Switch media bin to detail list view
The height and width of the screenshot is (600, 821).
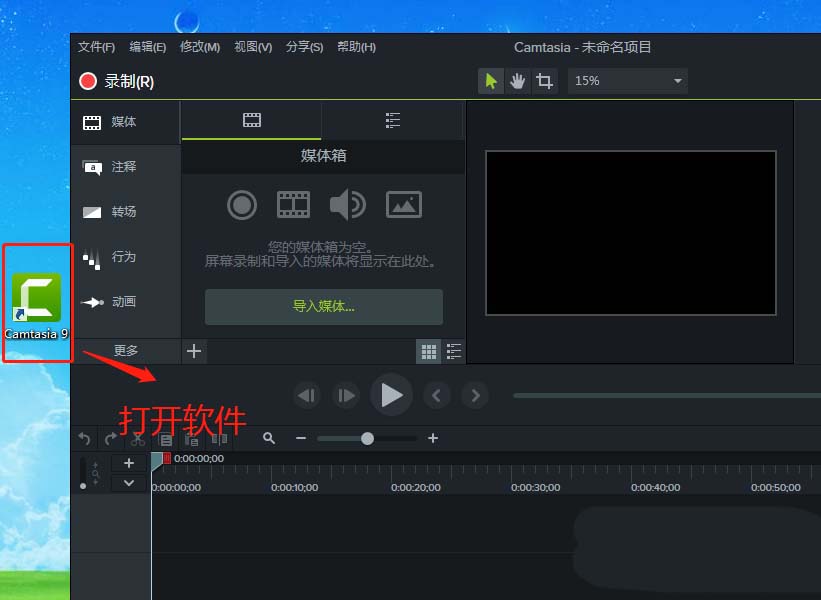point(453,351)
